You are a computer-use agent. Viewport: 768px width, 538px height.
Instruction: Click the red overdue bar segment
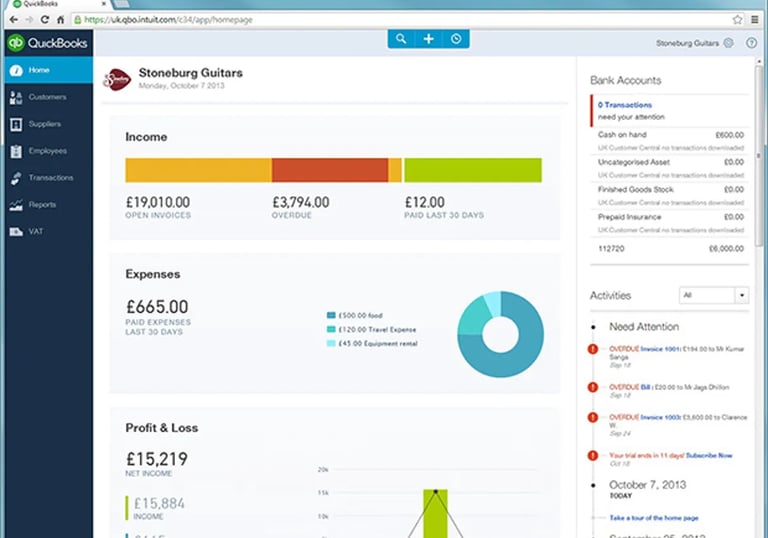click(x=330, y=170)
